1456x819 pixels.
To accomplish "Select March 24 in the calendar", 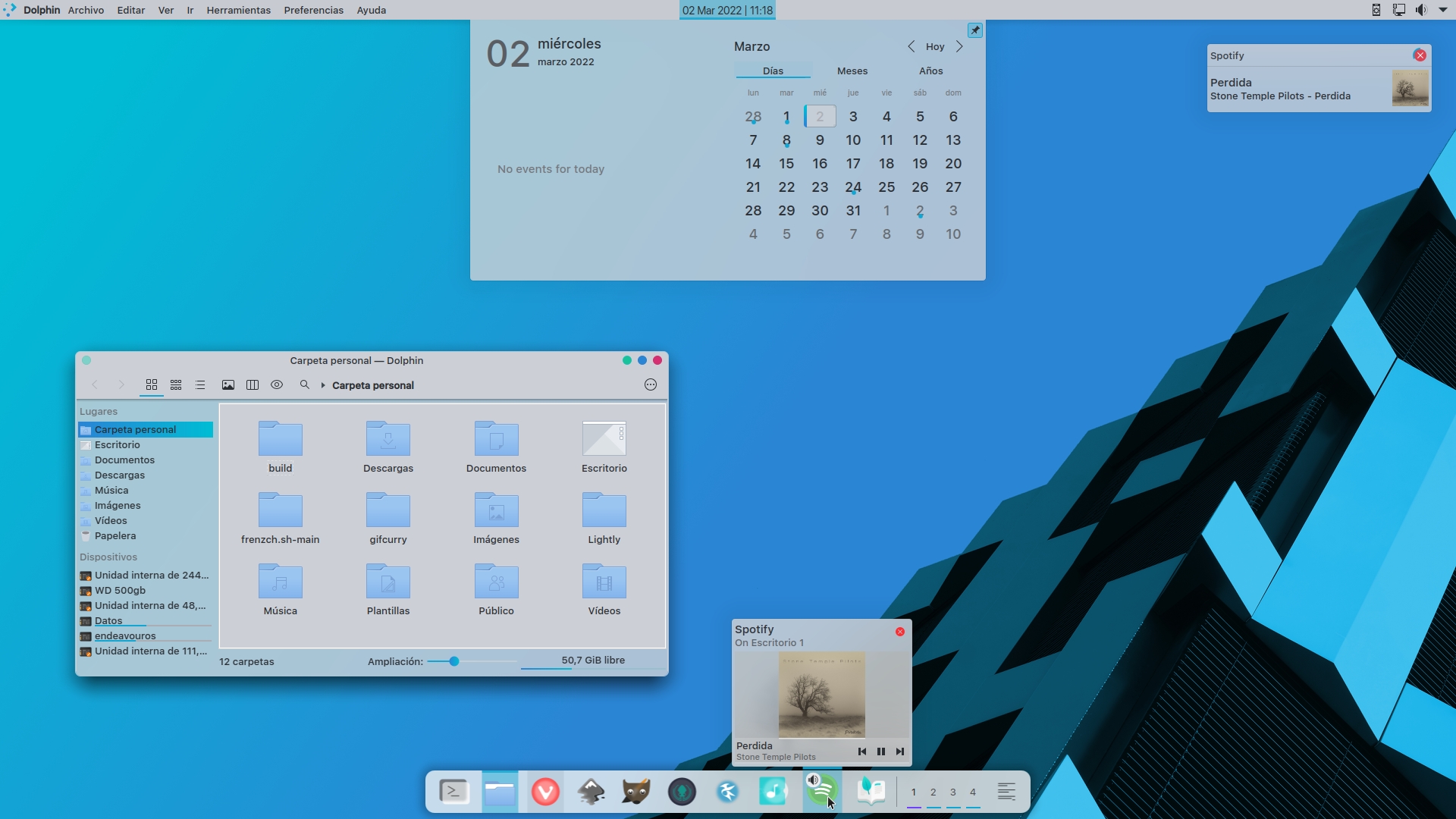I will click(x=853, y=187).
